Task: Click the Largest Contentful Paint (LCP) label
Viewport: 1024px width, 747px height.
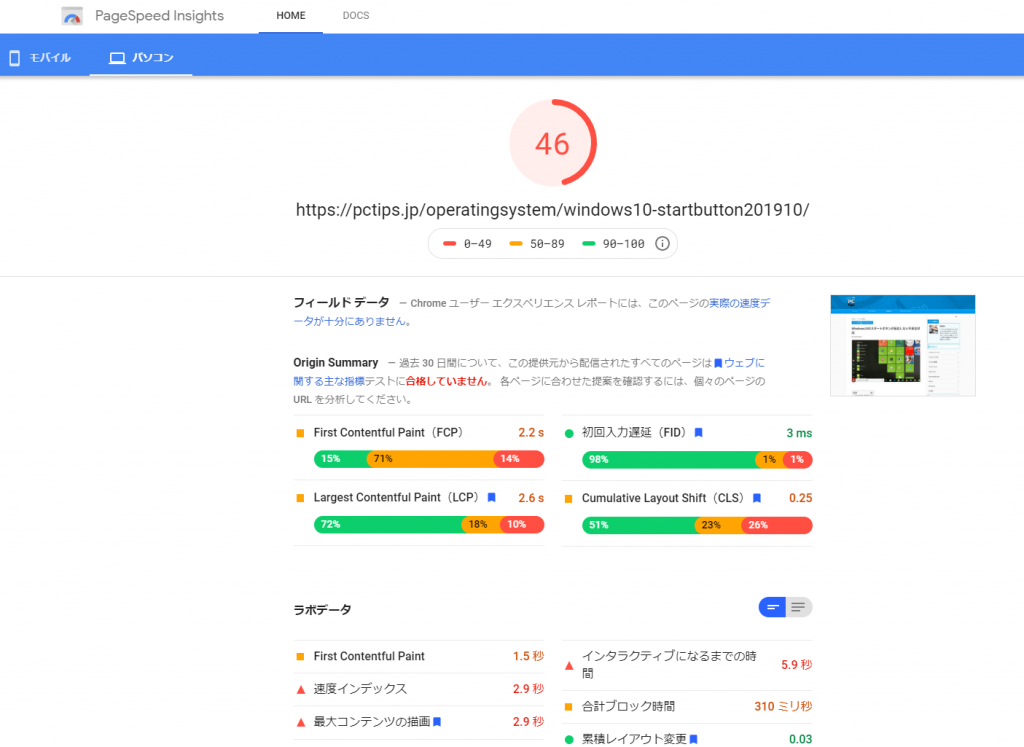Action: (396, 498)
